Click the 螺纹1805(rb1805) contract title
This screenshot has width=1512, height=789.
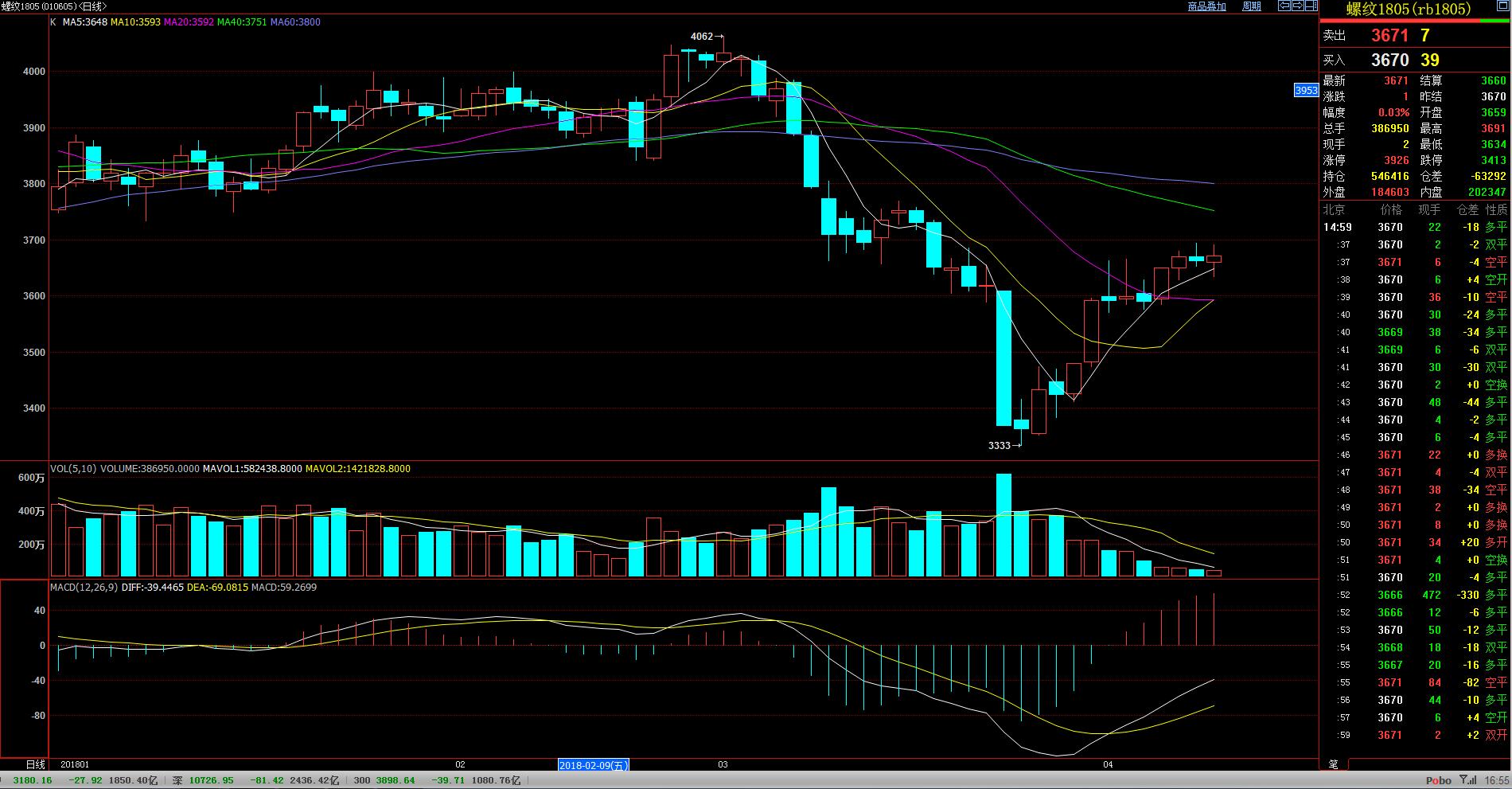[x=1408, y=10]
